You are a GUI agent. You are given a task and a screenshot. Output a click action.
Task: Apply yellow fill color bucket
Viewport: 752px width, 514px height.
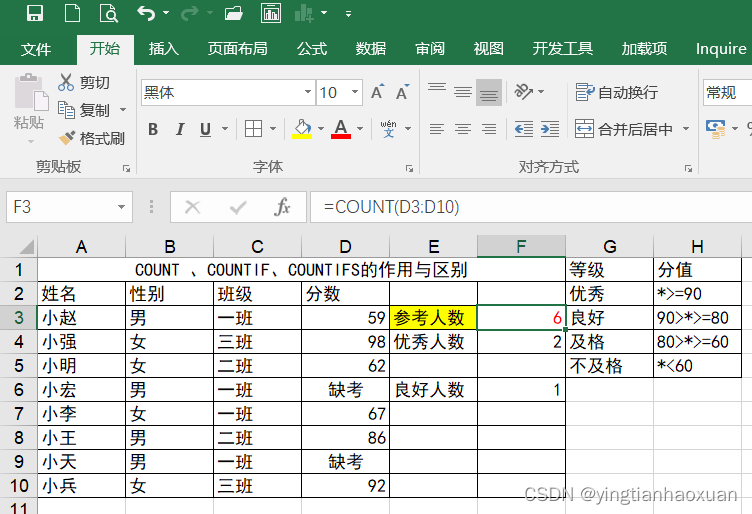click(x=302, y=128)
